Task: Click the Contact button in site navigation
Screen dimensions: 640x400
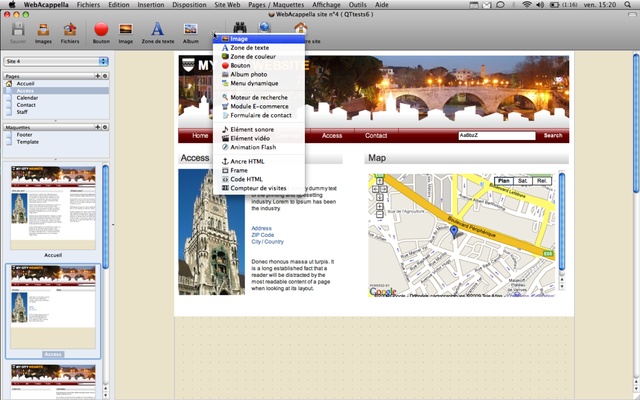Action: pos(376,136)
